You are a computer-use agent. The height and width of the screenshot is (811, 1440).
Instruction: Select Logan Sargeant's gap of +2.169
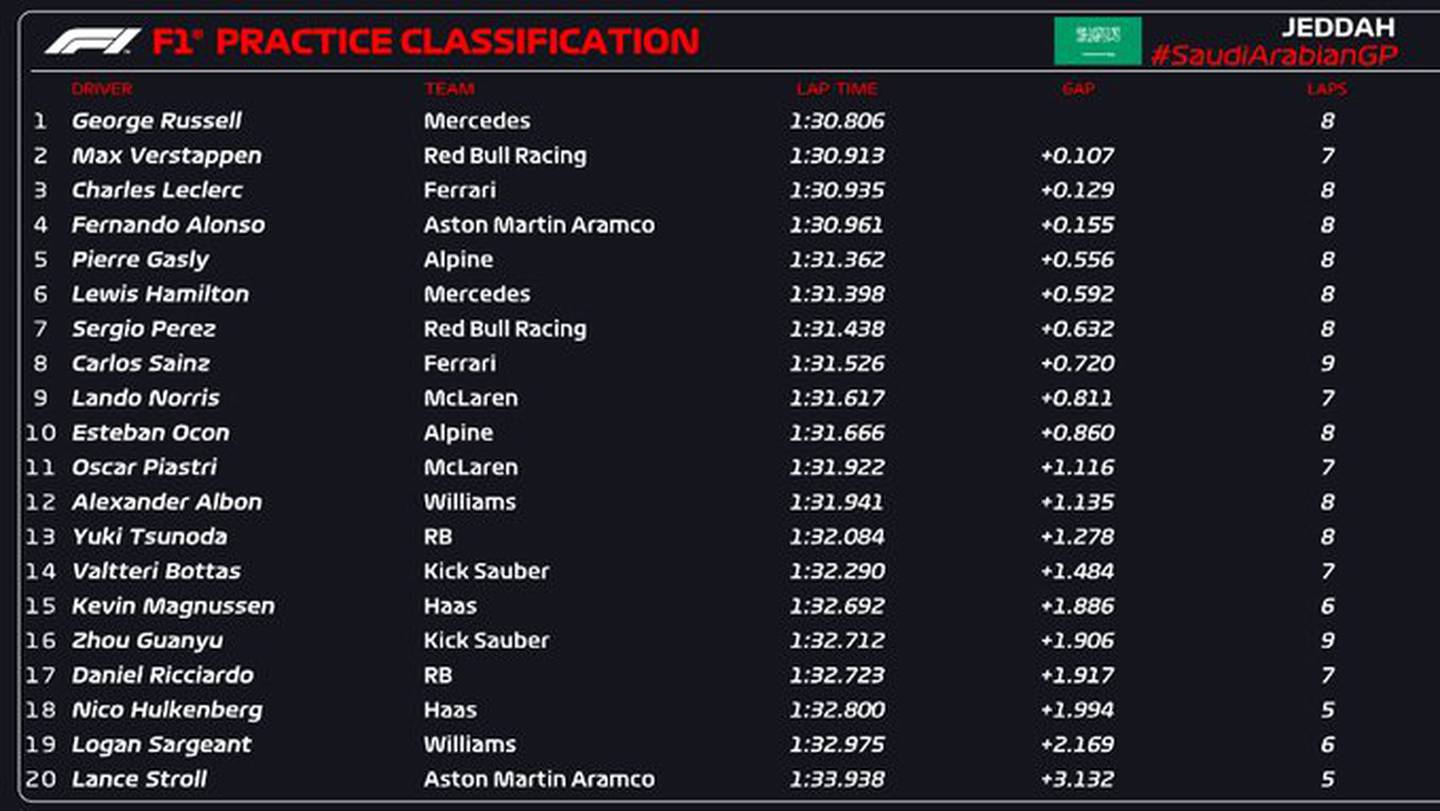[1077, 744]
